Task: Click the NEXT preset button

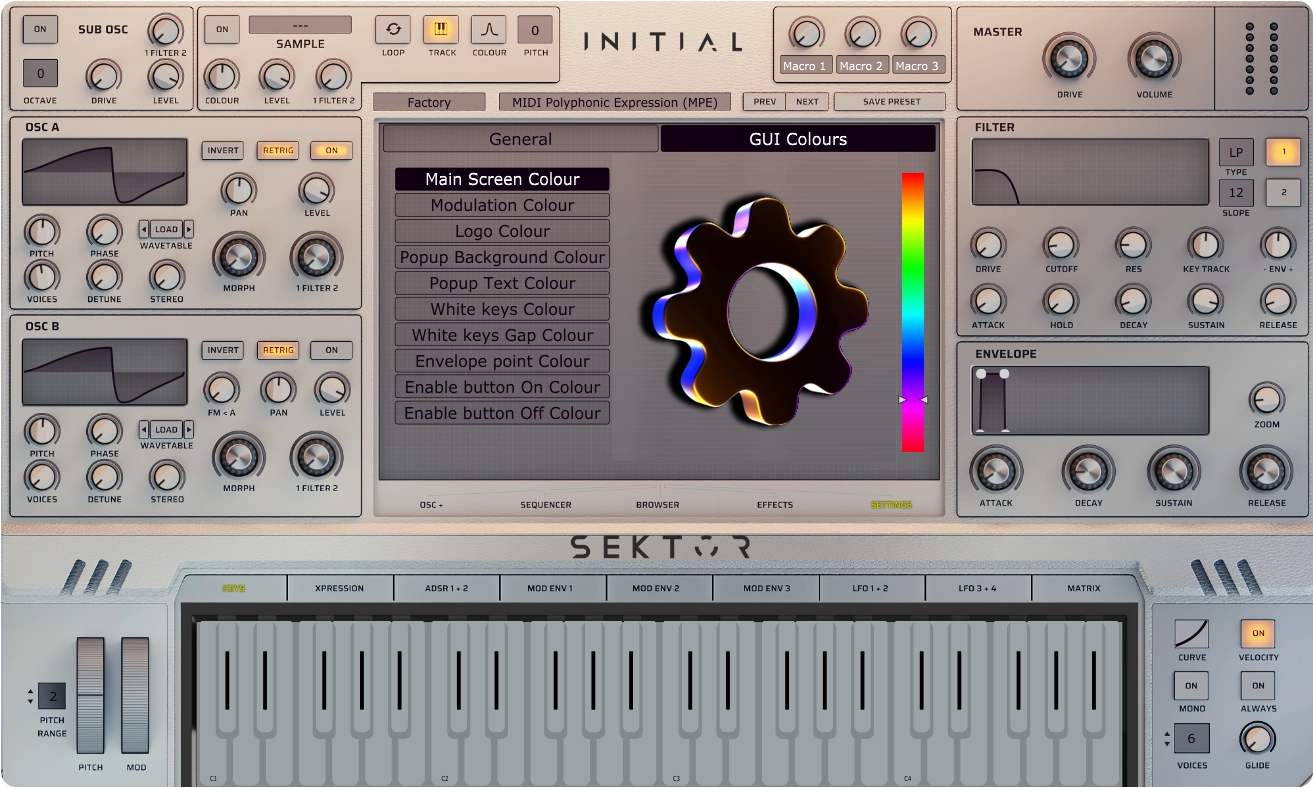Action: point(807,102)
